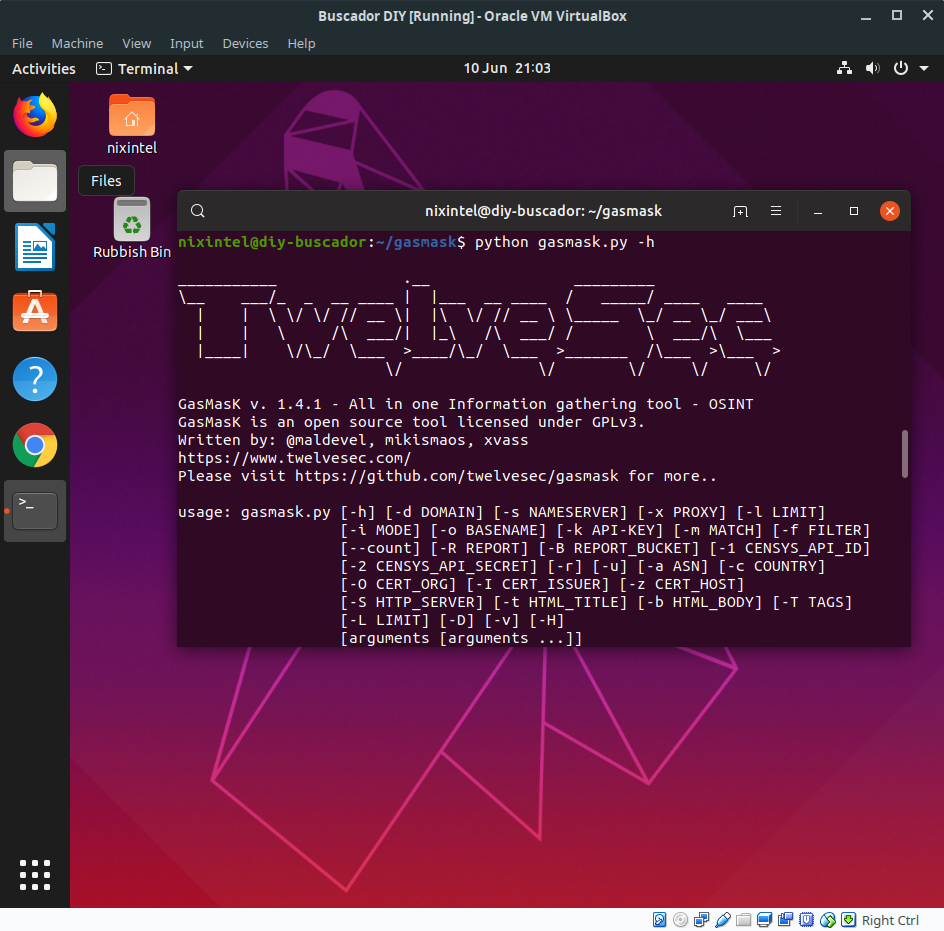The image size is (944, 931).
Task: Click the https://www.twelvesec.com/ link in terminal
Action: [x=294, y=458]
